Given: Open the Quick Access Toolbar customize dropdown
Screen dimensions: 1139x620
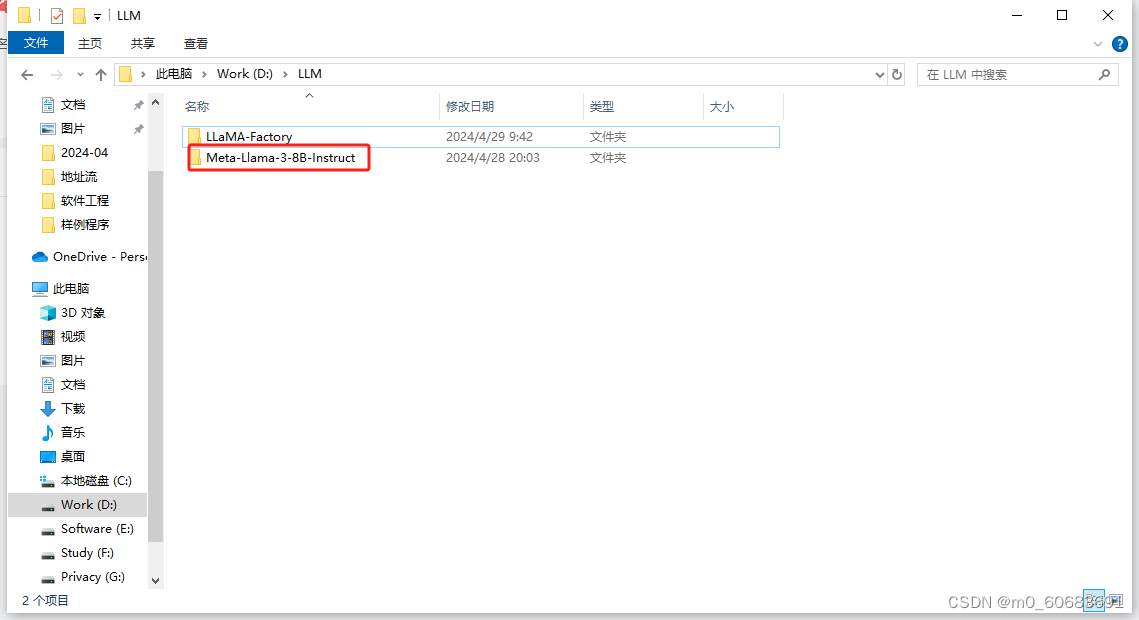Looking at the screenshot, I should pyautogui.click(x=97, y=16).
